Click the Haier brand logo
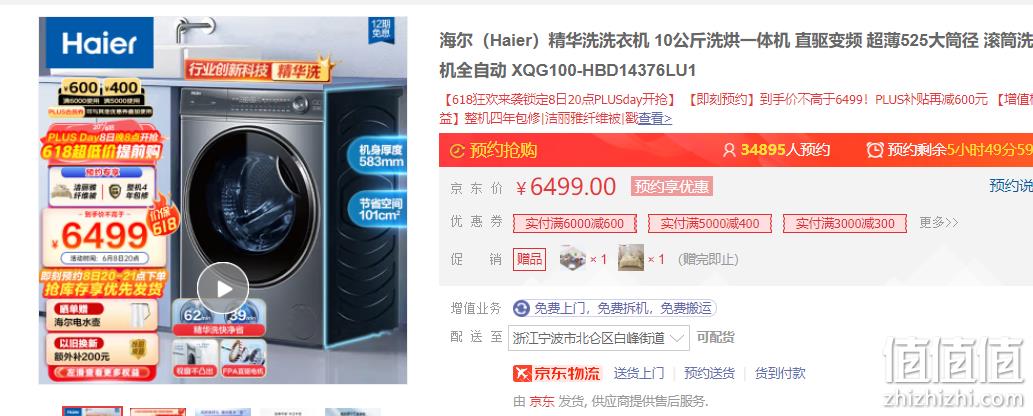 pyautogui.click(x=99, y=44)
